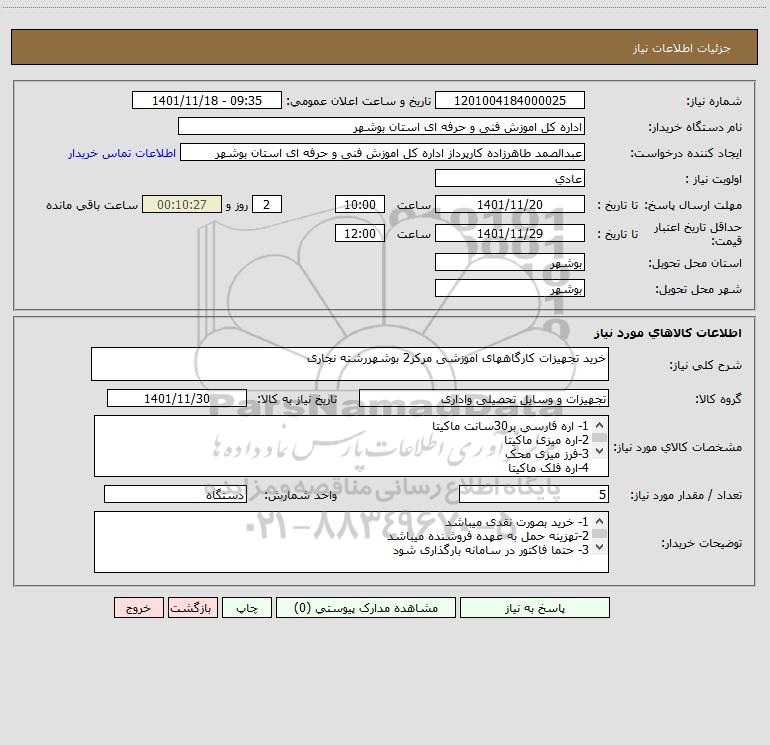770x745 pixels.
Task: Click need date field 1401/11/30
Action: point(177,398)
